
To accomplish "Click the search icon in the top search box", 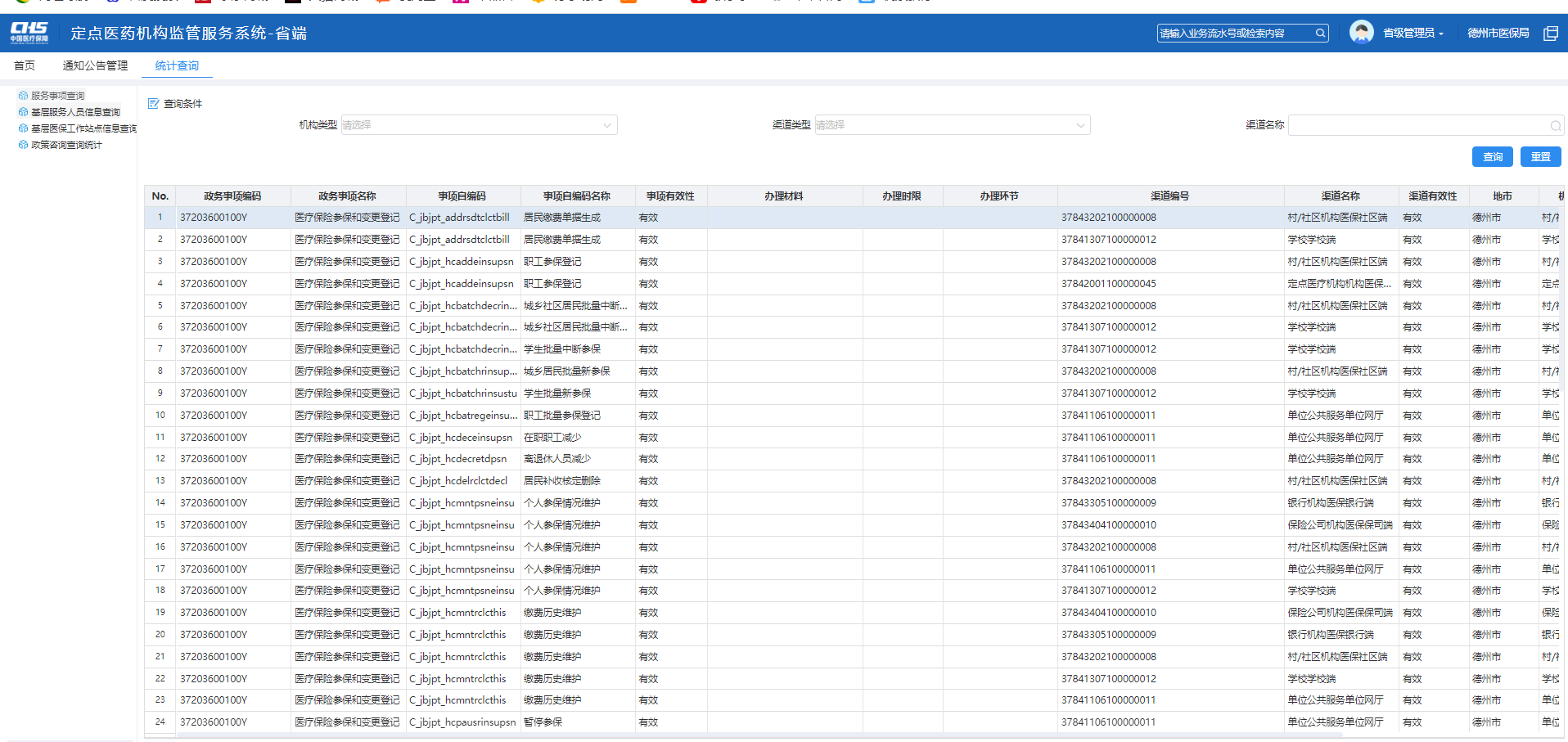I will [1319, 34].
